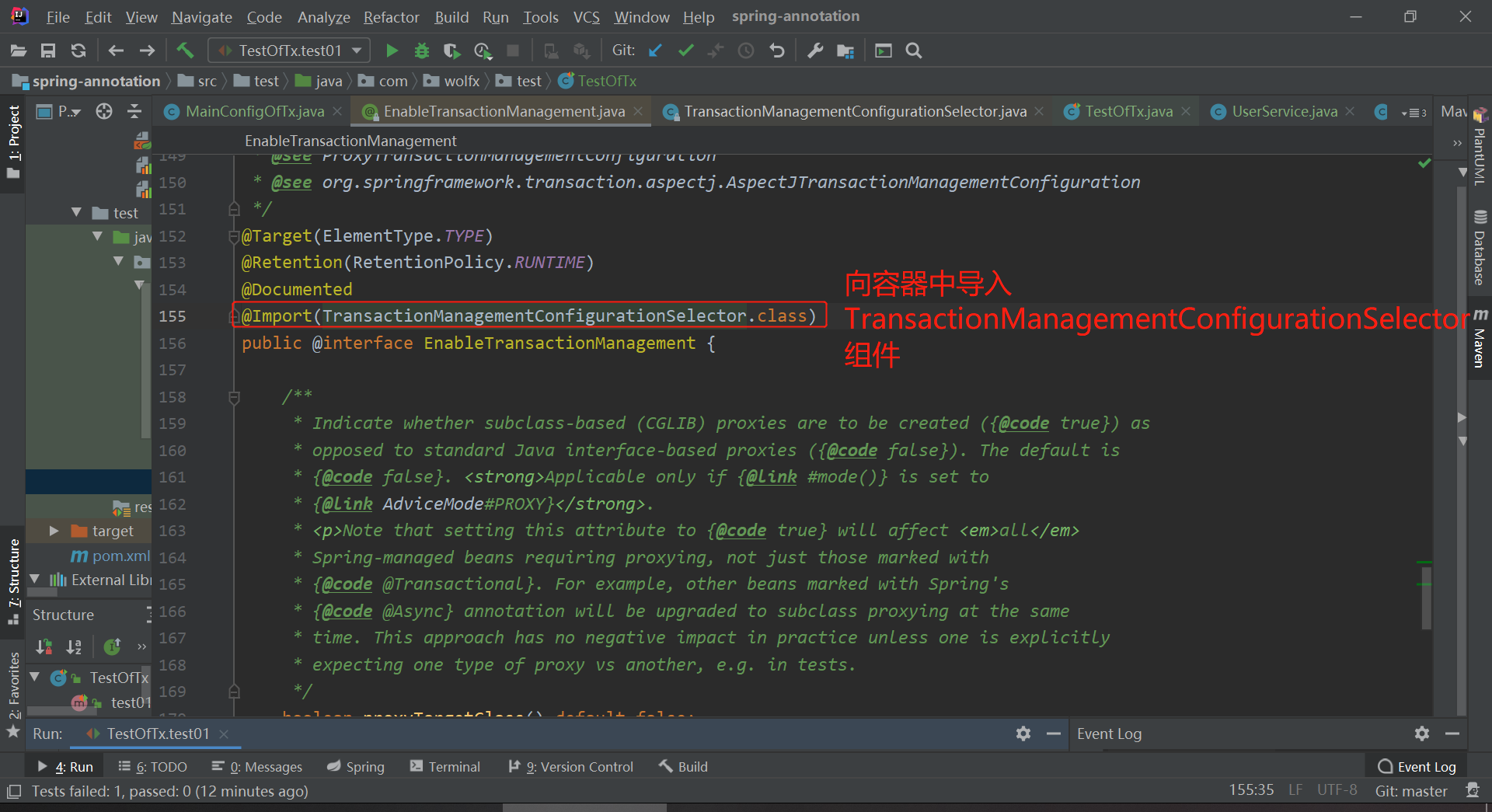Toggle the 1: Project side panel

click(x=13, y=142)
